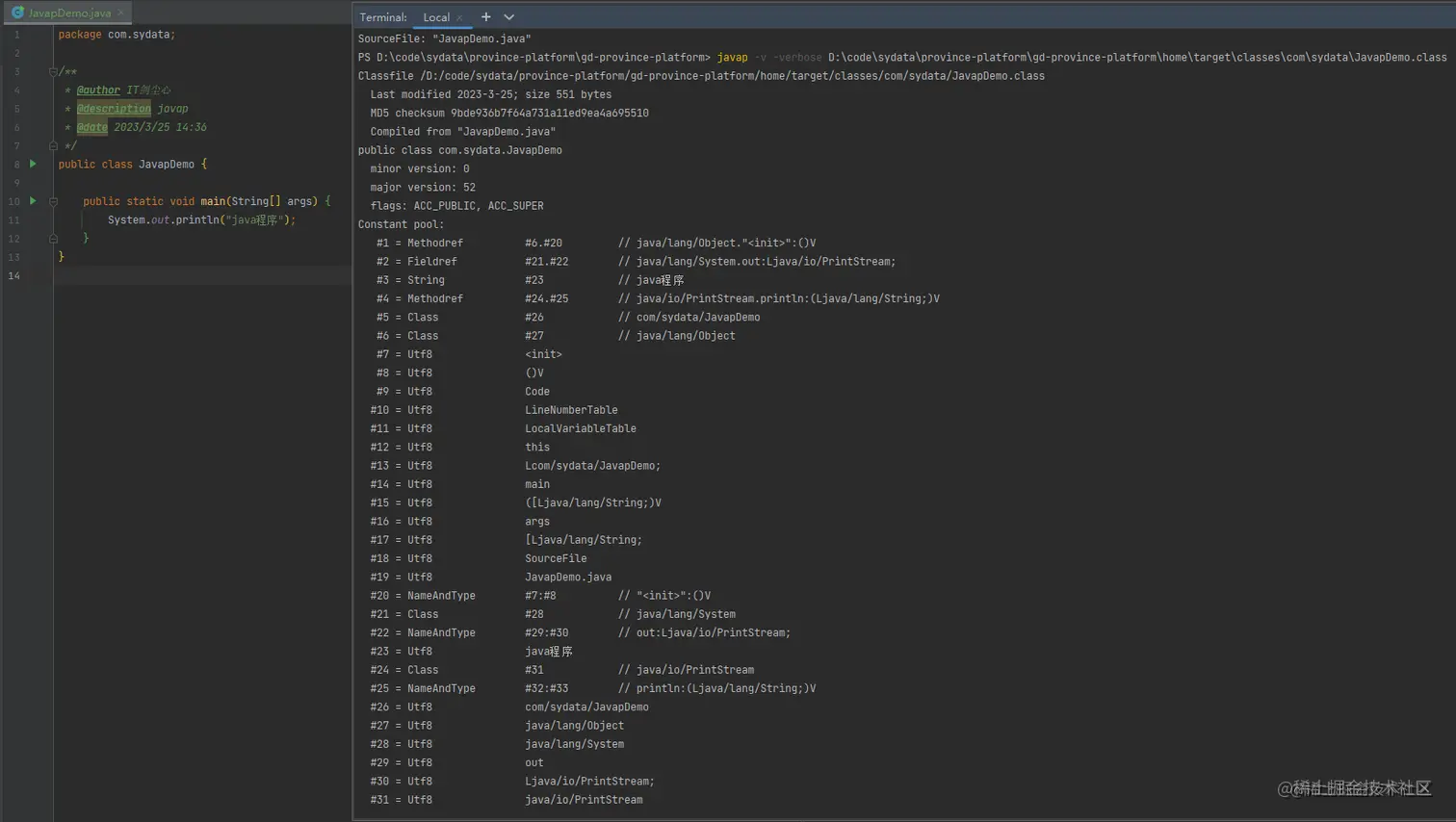Click the #20 NameAndType entry
1456x822 pixels.
coord(540,595)
